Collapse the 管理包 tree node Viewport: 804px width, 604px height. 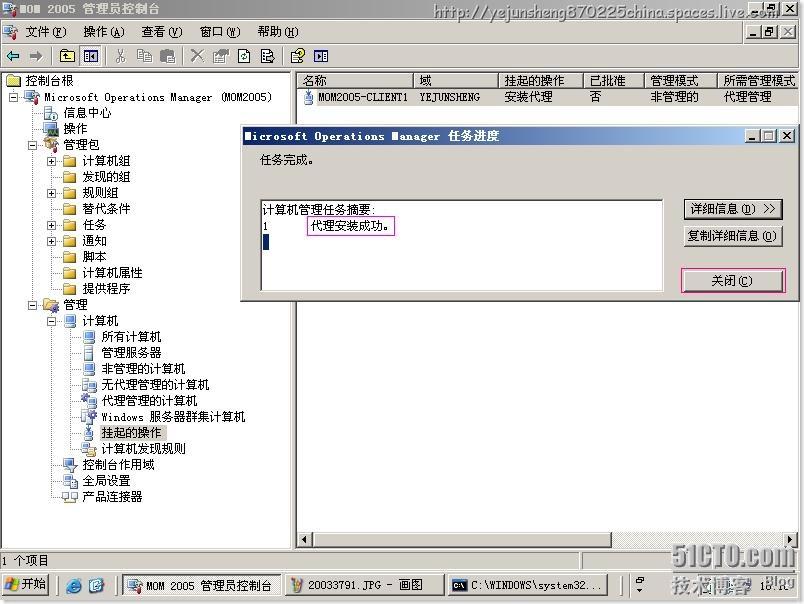[x=32, y=145]
